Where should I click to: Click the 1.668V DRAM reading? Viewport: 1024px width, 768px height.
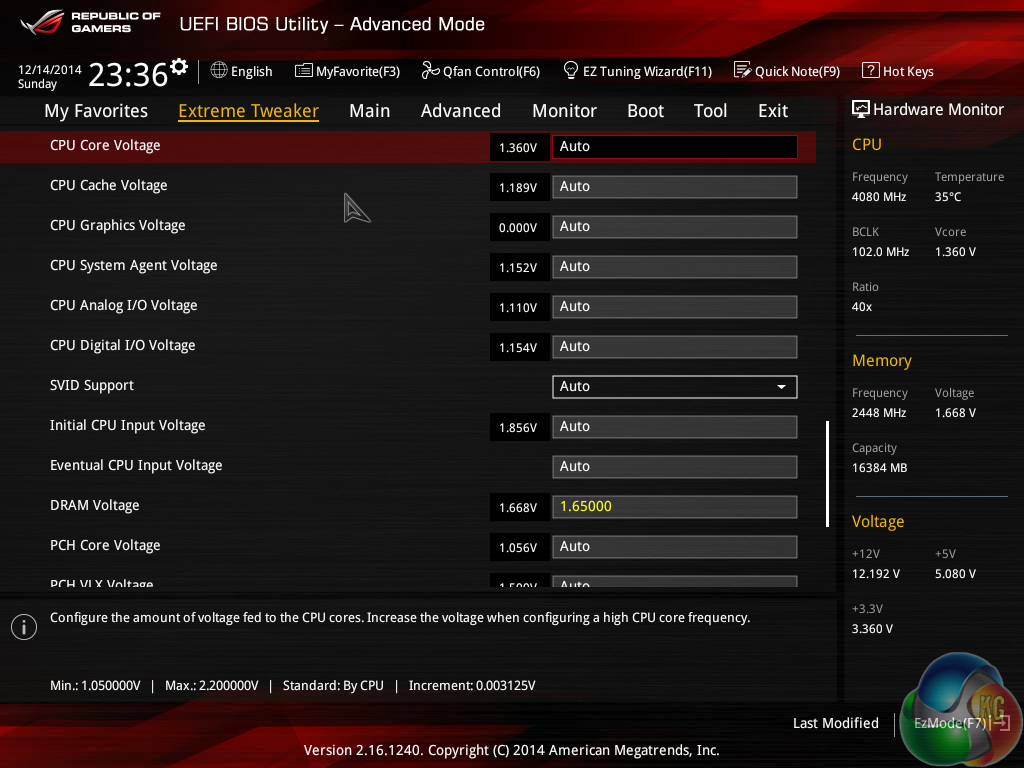519,507
